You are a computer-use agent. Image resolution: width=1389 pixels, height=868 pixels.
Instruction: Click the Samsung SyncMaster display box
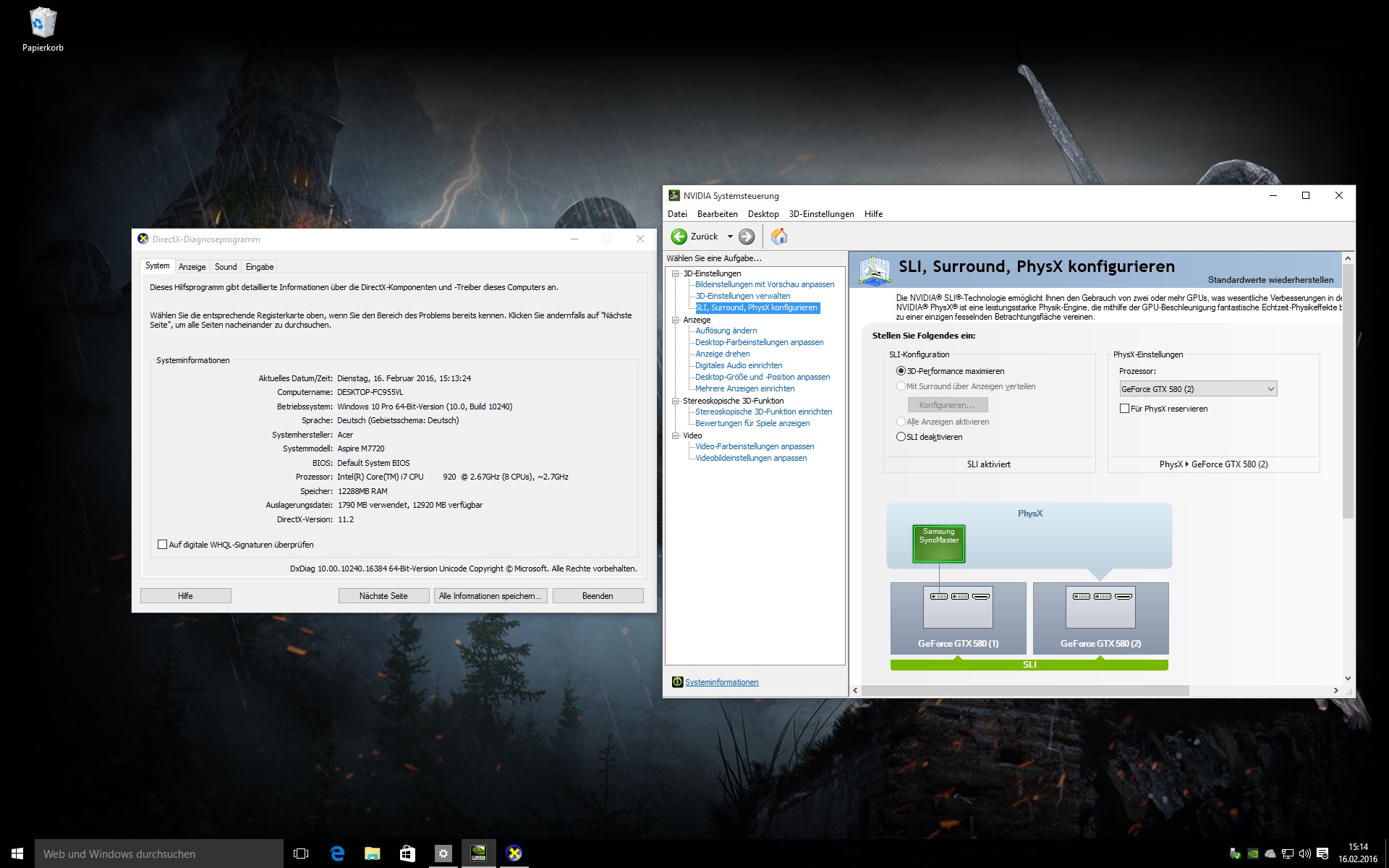coord(938,543)
